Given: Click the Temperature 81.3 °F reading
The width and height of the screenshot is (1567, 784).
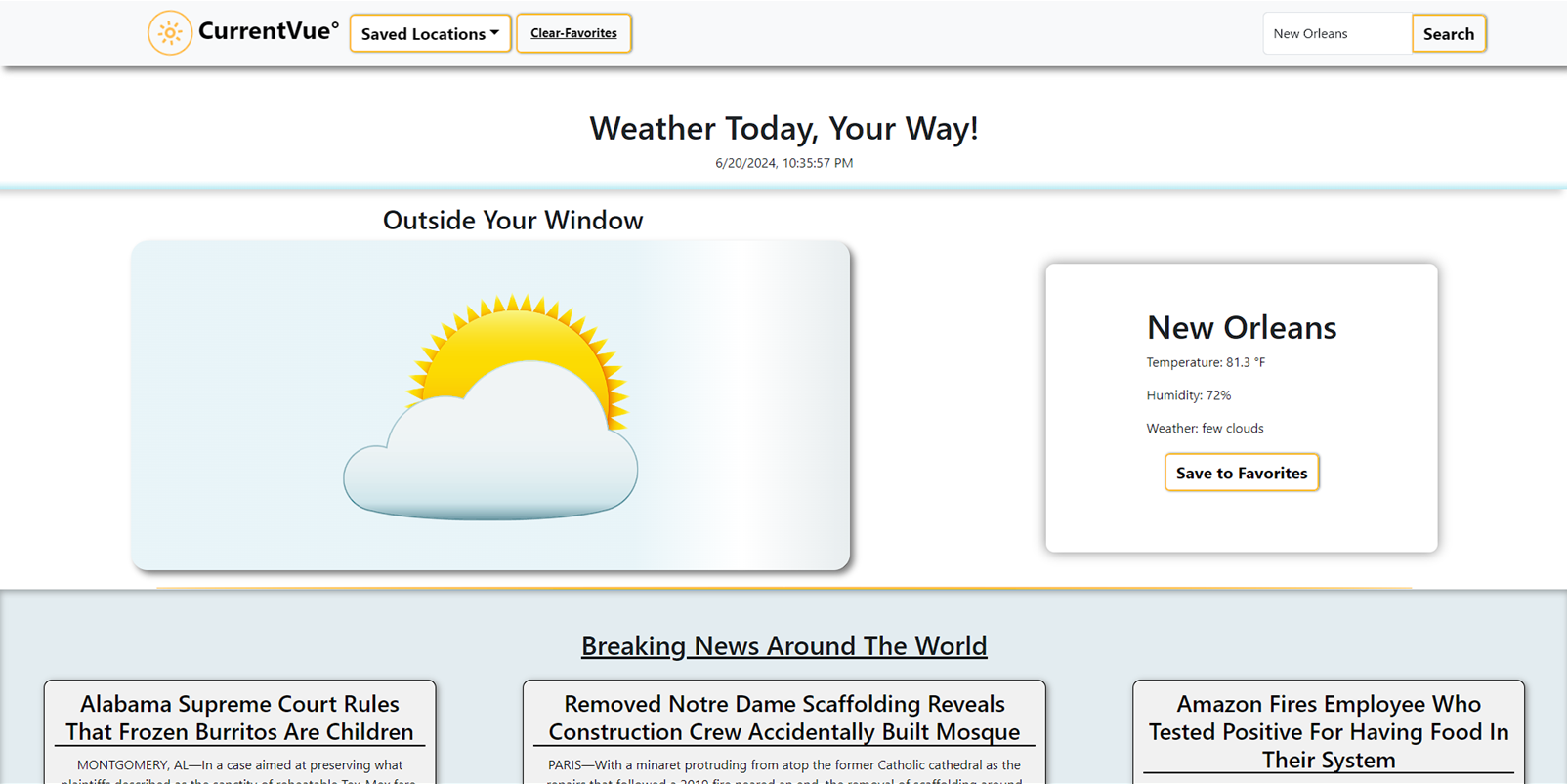Looking at the screenshot, I should [x=1205, y=362].
